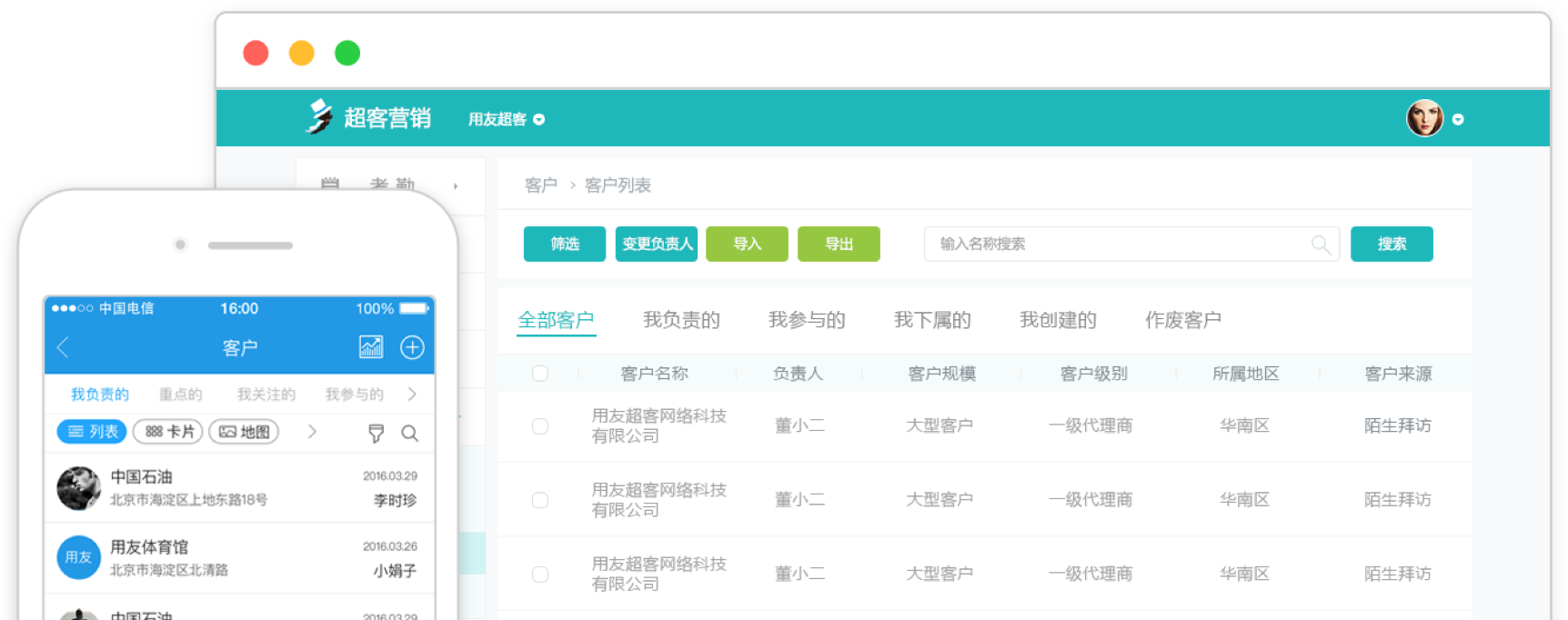The width and height of the screenshot is (1568, 620).
Task: Click the 变更负责人 button
Action: coord(657,244)
